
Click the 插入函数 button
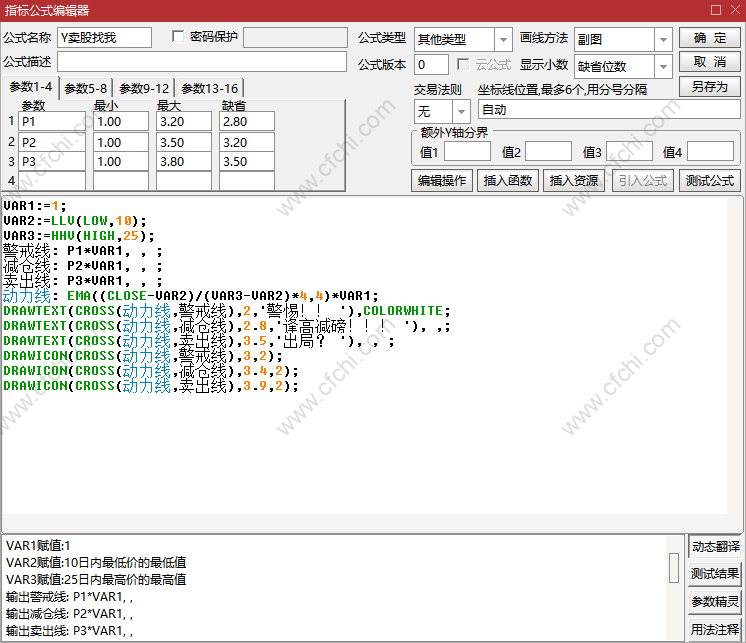(x=508, y=181)
